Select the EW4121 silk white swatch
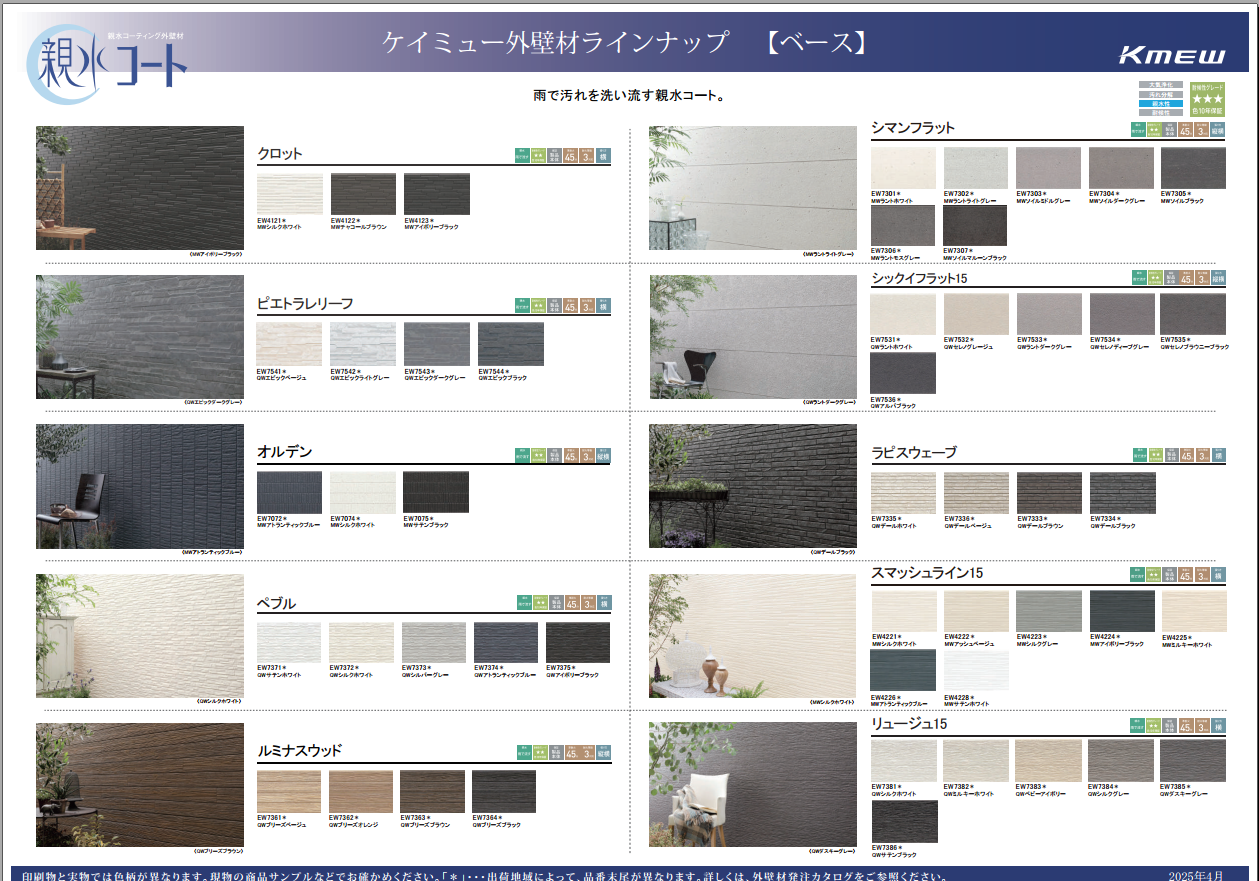This screenshot has width=1259, height=881. click(x=289, y=194)
